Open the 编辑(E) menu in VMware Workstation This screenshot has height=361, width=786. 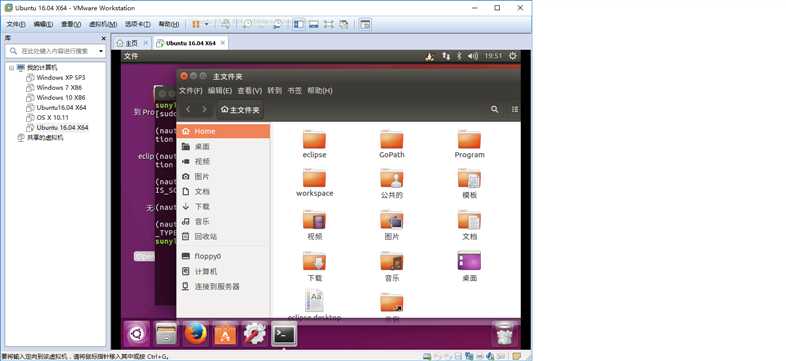click(x=43, y=24)
